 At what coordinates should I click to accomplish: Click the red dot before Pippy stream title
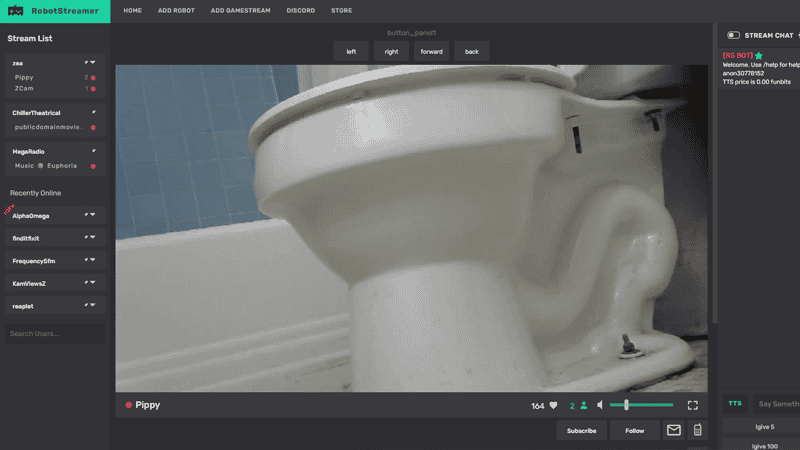coord(129,405)
